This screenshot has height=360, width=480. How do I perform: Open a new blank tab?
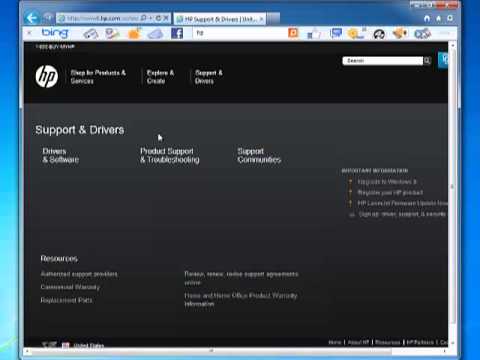(x=273, y=19)
